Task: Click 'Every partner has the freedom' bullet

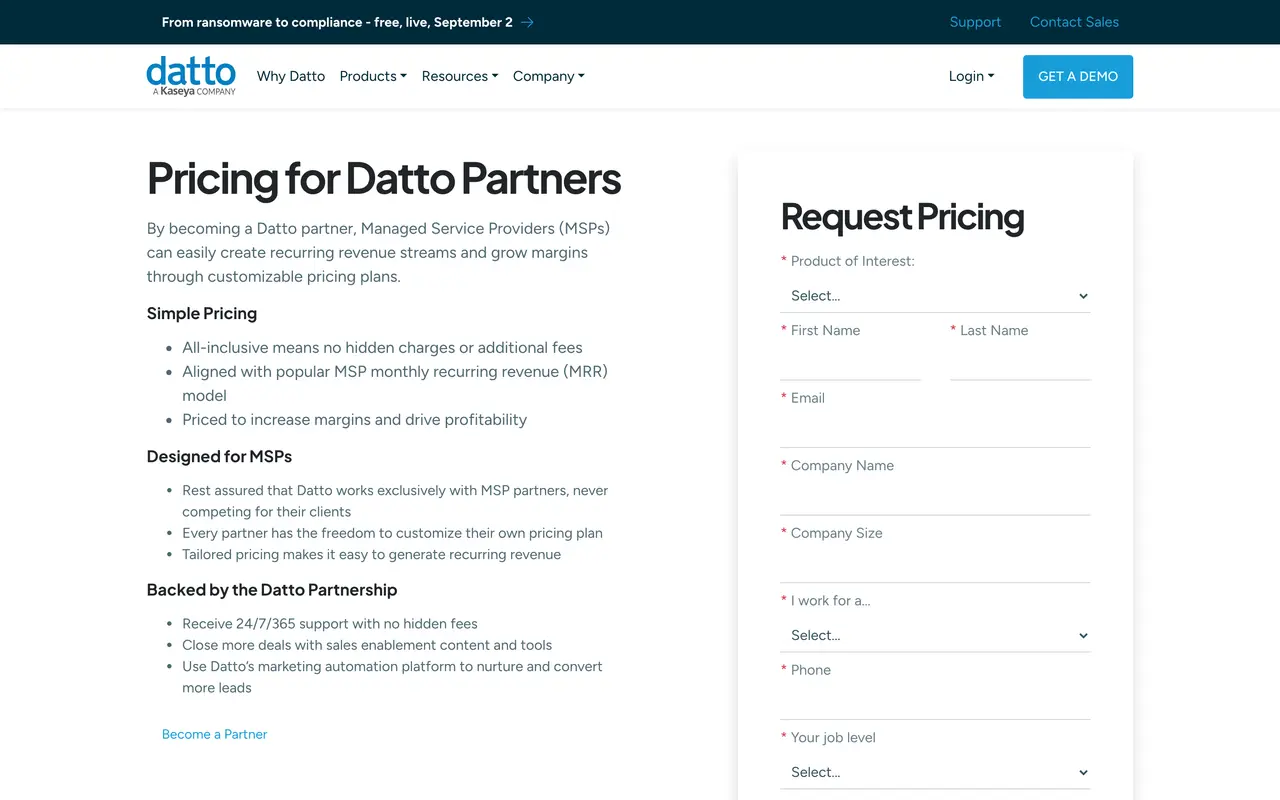Action: pos(392,533)
